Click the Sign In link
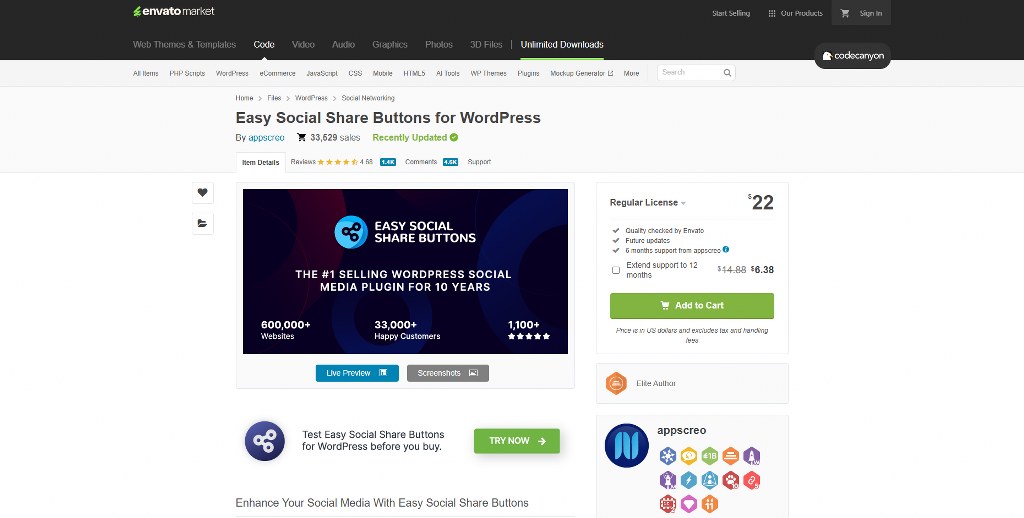This screenshot has width=1024, height=518. [871, 13]
